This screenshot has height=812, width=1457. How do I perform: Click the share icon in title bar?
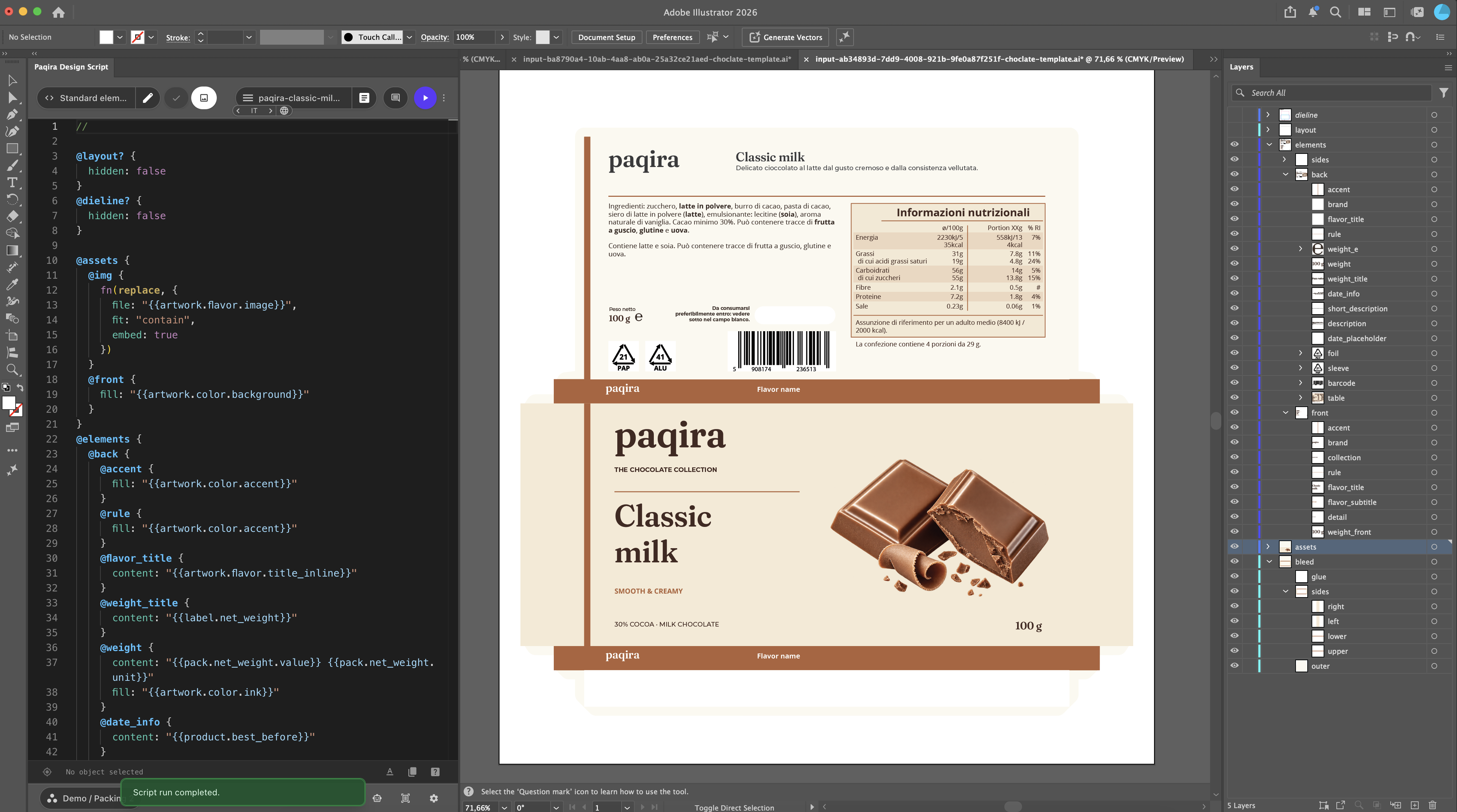click(1290, 12)
